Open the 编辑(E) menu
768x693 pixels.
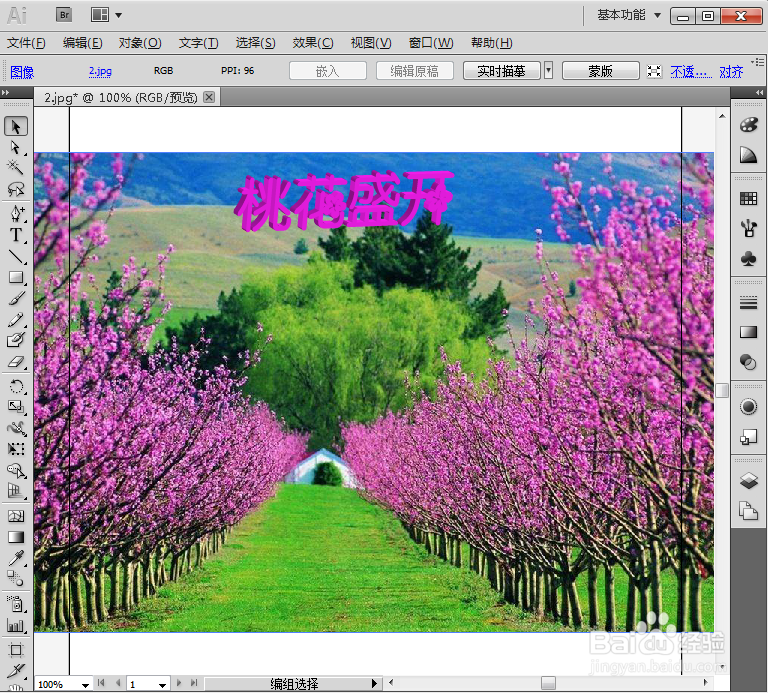coord(82,43)
